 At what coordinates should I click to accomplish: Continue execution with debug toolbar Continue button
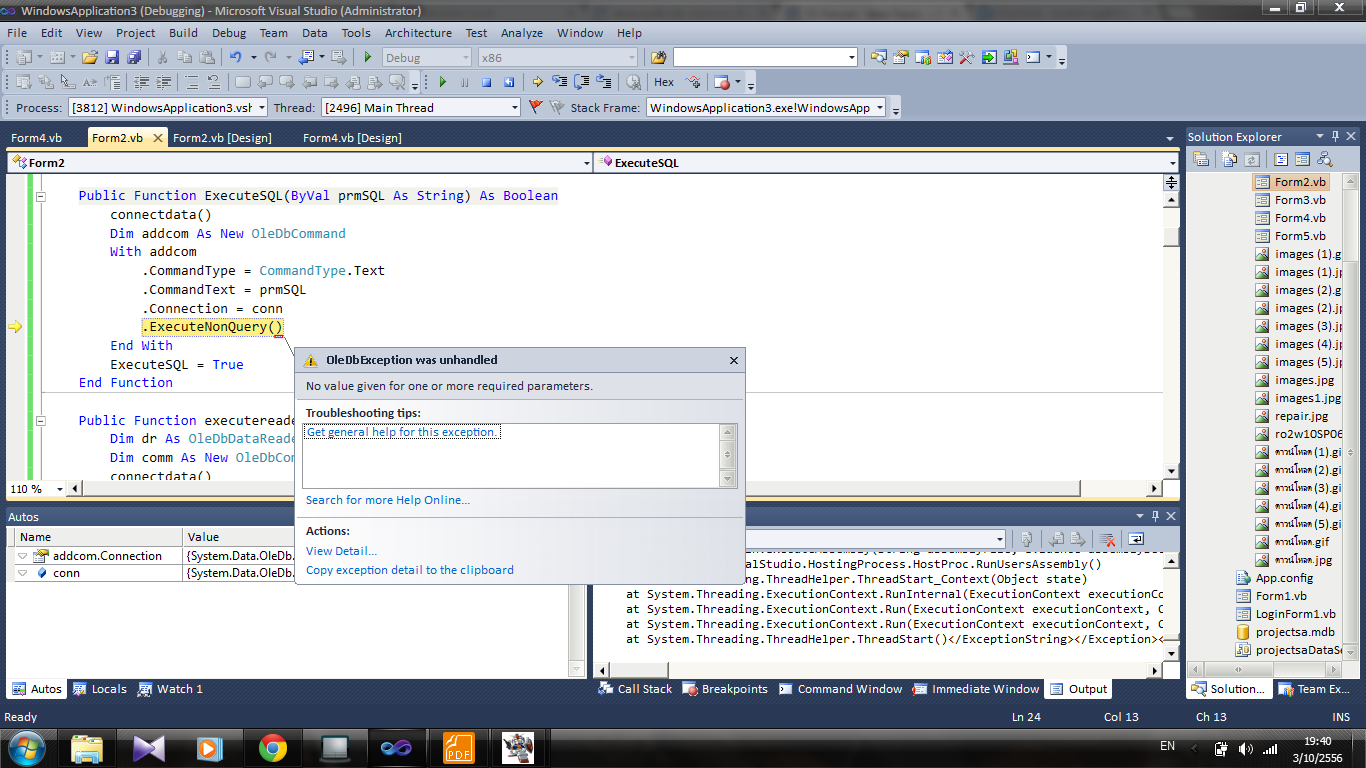(442, 82)
